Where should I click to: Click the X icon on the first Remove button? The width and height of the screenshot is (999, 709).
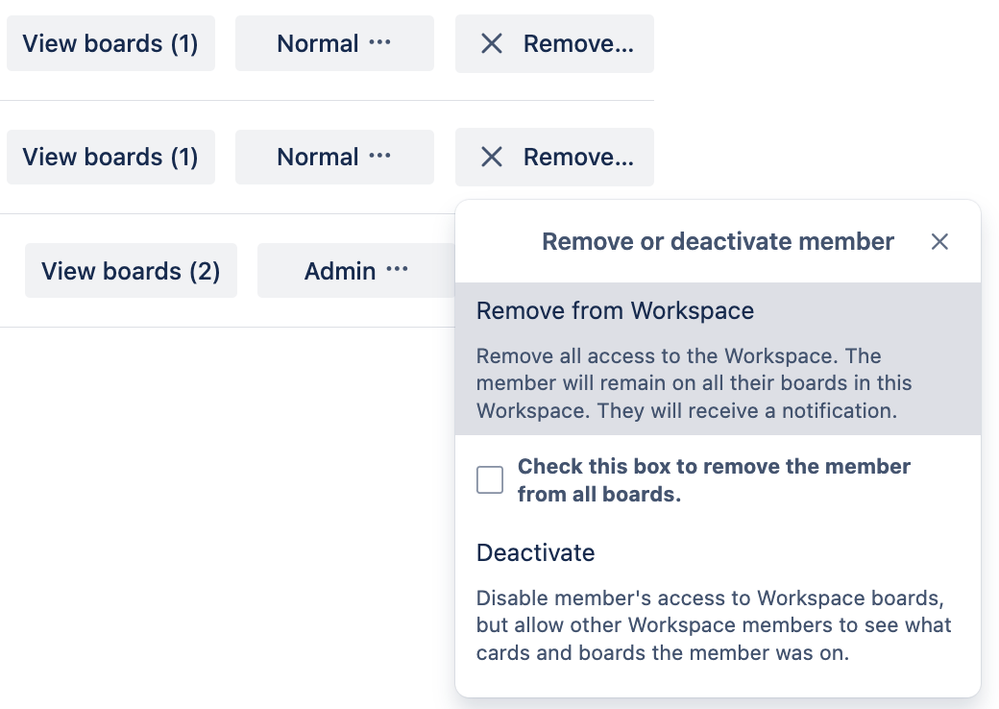[490, 43]
